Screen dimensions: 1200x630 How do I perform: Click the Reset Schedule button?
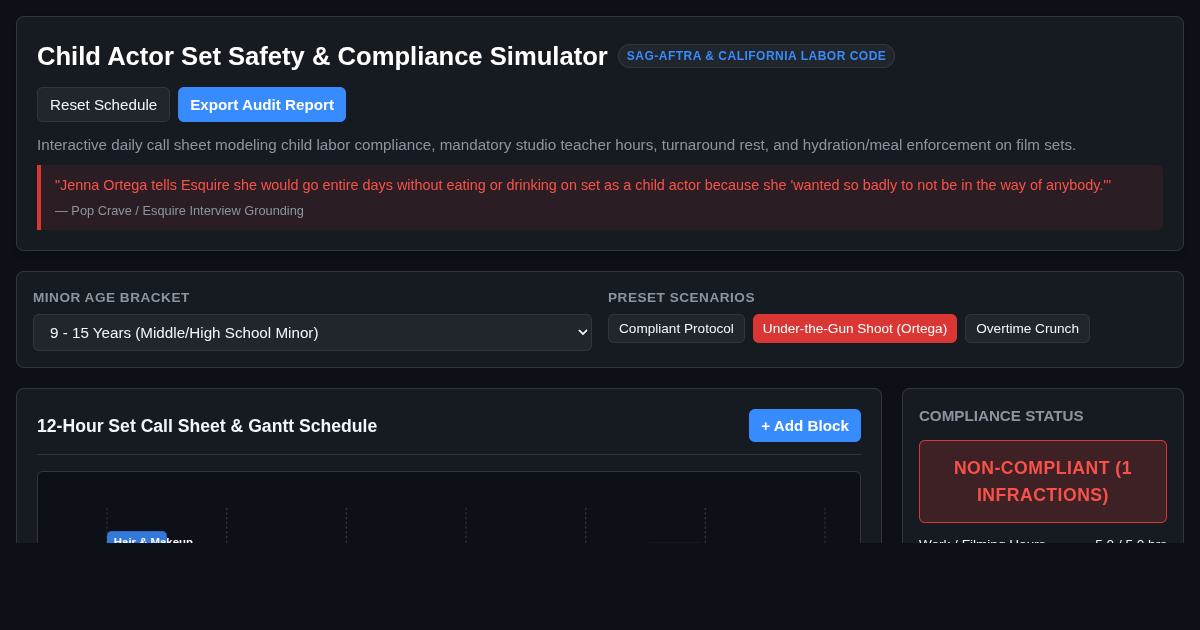pyautogui.click(x=103, y=105)
